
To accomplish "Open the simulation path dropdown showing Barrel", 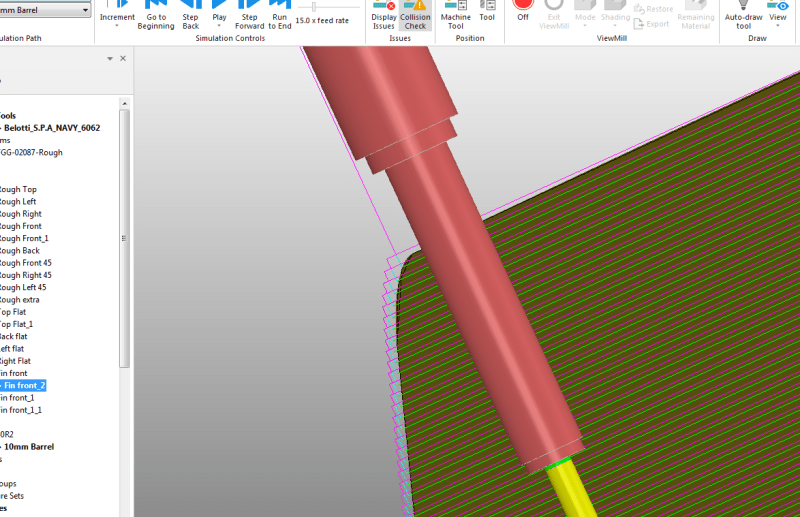I will (45, 10).
